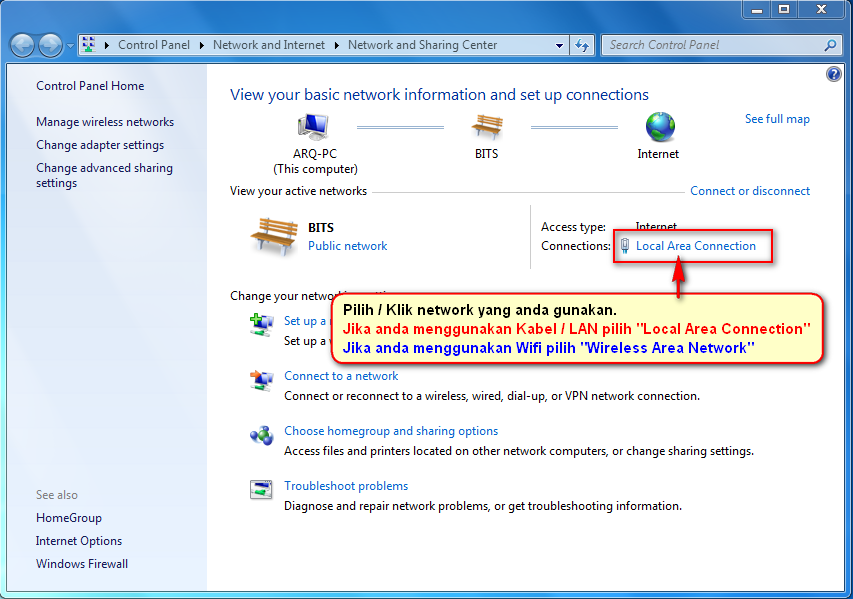Select Network and Sharing Center breadcrumb
The image size is (853, 599).
(422, 45)
